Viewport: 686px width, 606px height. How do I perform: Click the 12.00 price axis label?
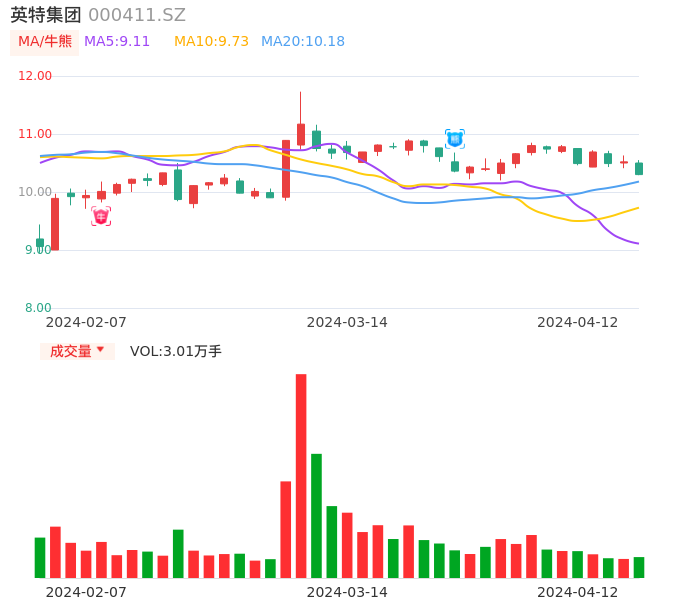(x=36, y=76)
